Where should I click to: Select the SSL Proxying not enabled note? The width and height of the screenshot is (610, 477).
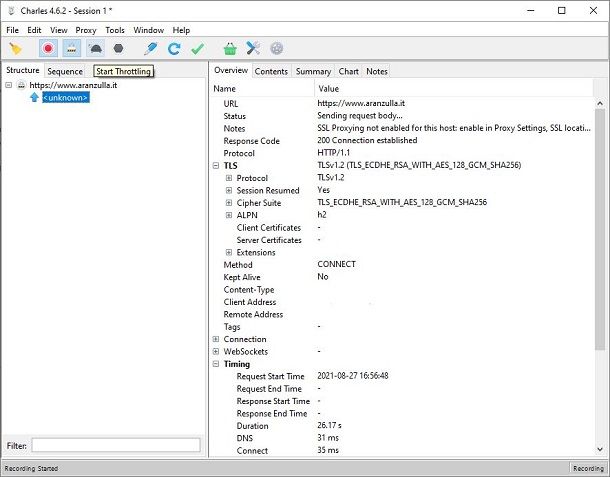click(454, 128)
